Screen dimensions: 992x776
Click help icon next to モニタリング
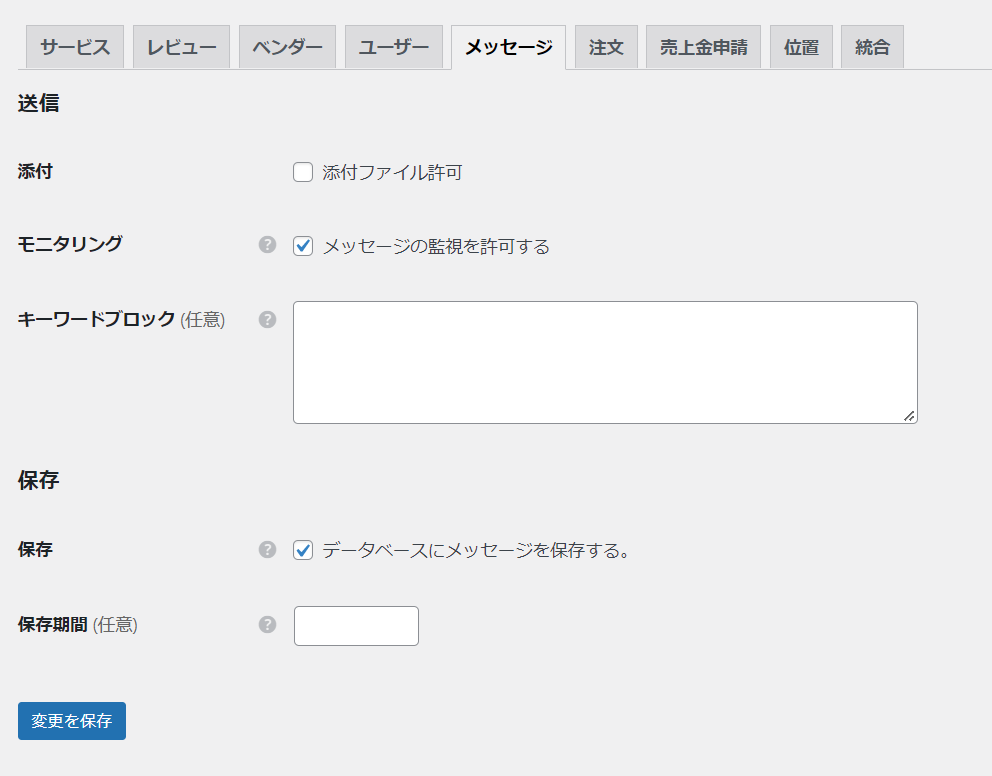[x=267, y=245]
